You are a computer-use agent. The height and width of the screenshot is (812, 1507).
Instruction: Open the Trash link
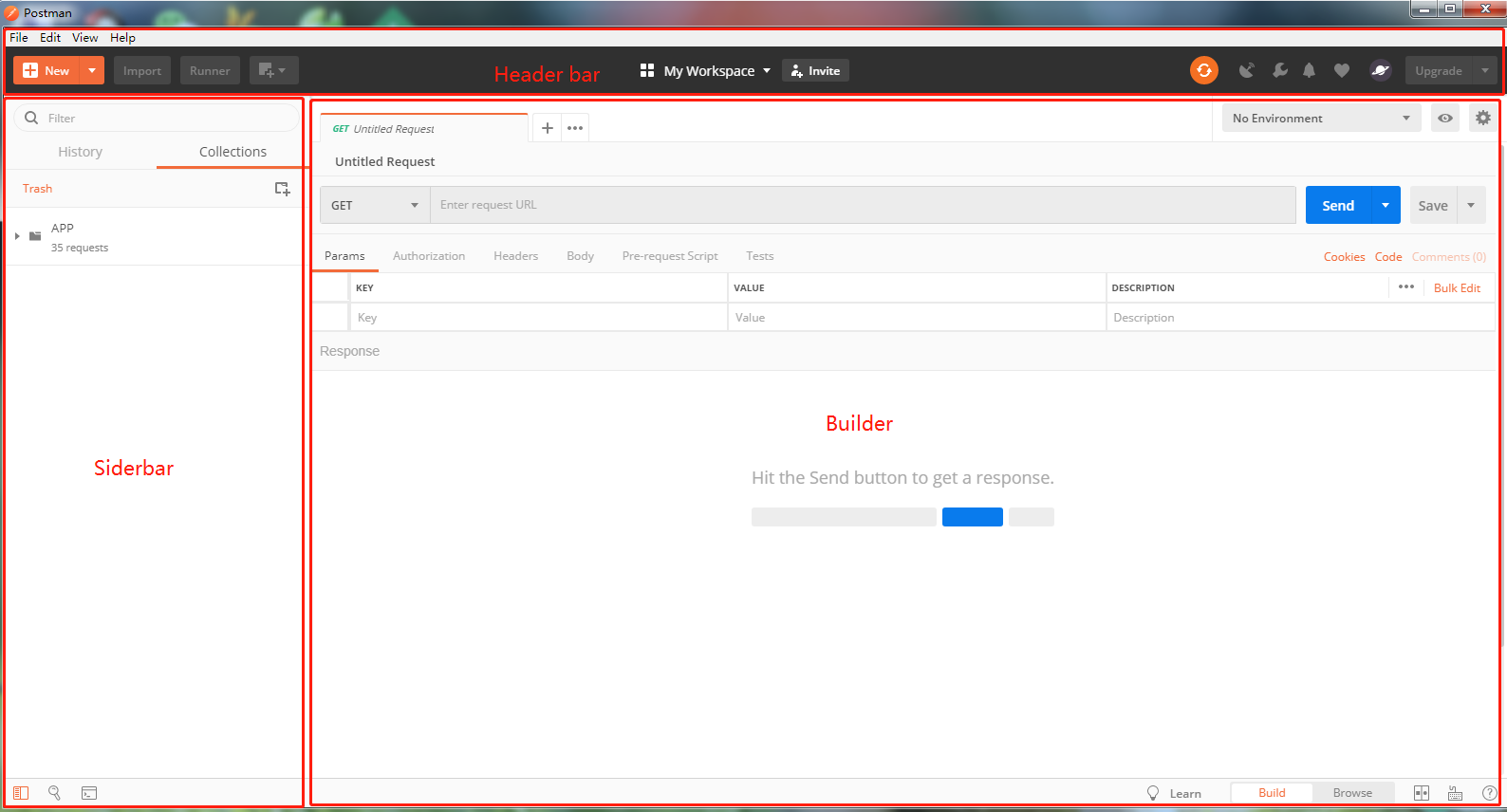[x=37, y=189]
